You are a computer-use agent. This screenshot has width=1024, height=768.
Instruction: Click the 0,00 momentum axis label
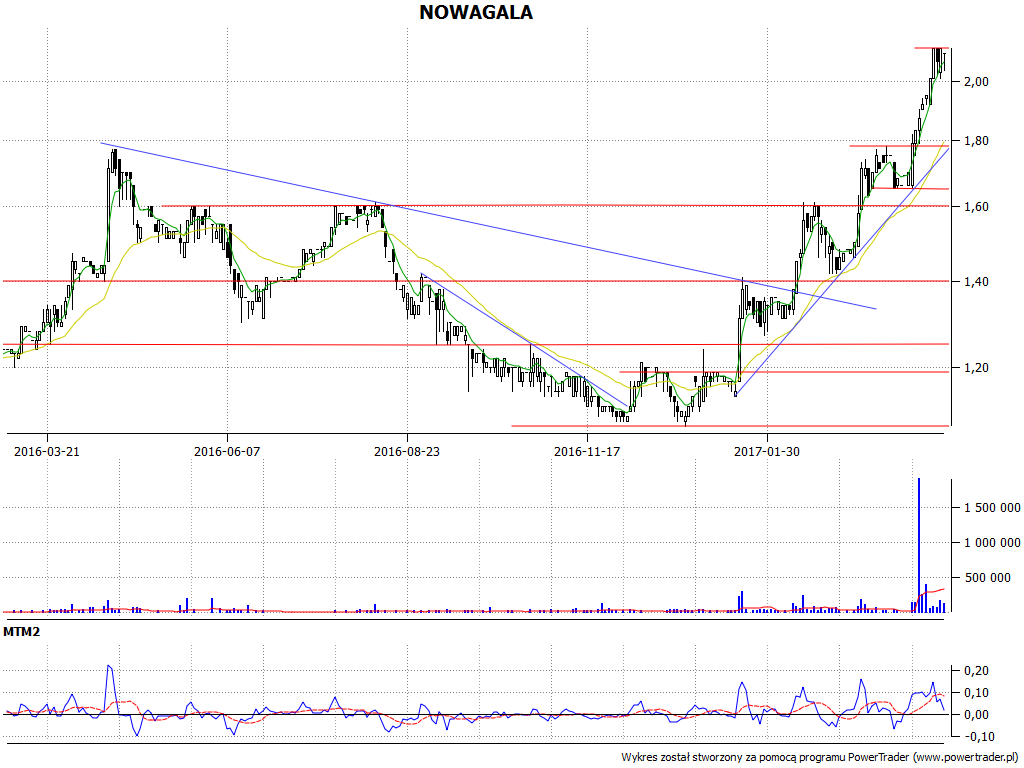click(976, 715)
